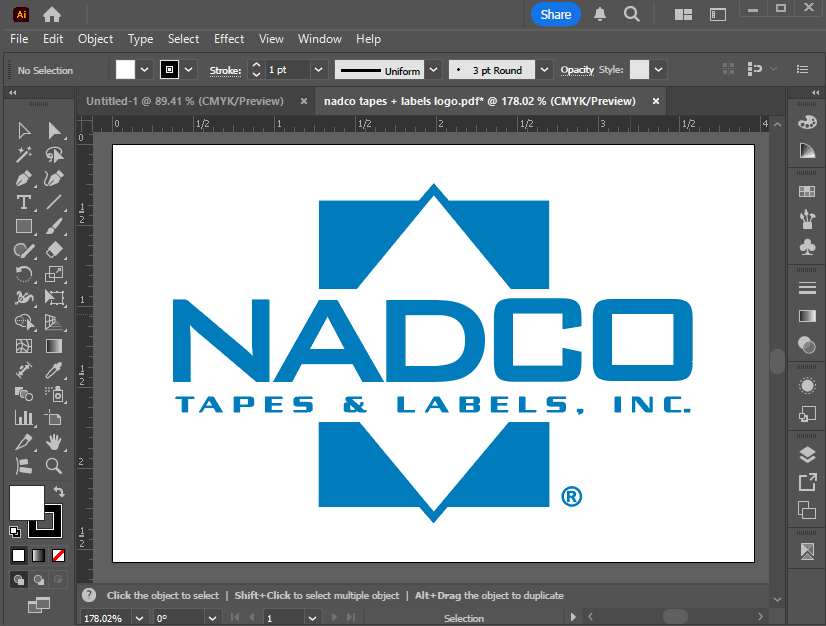Select the Warp tool

(24, 298)
